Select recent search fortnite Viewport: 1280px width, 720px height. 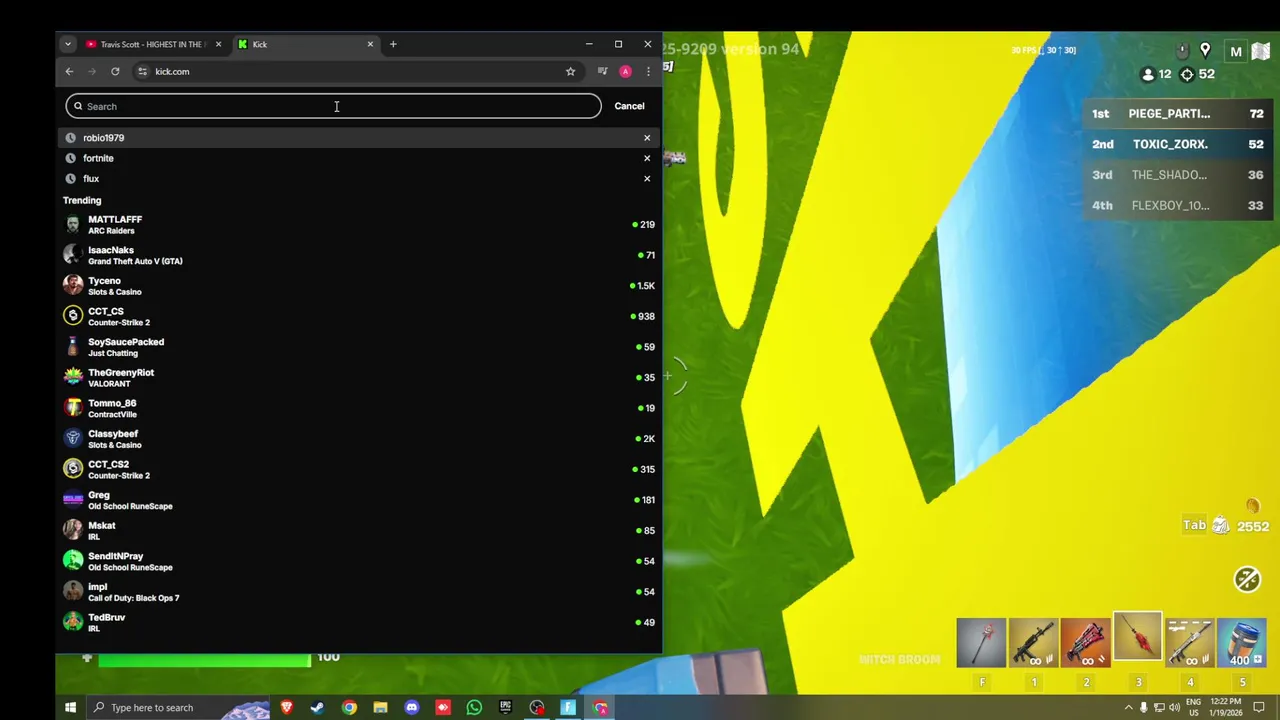pos(358,158)
